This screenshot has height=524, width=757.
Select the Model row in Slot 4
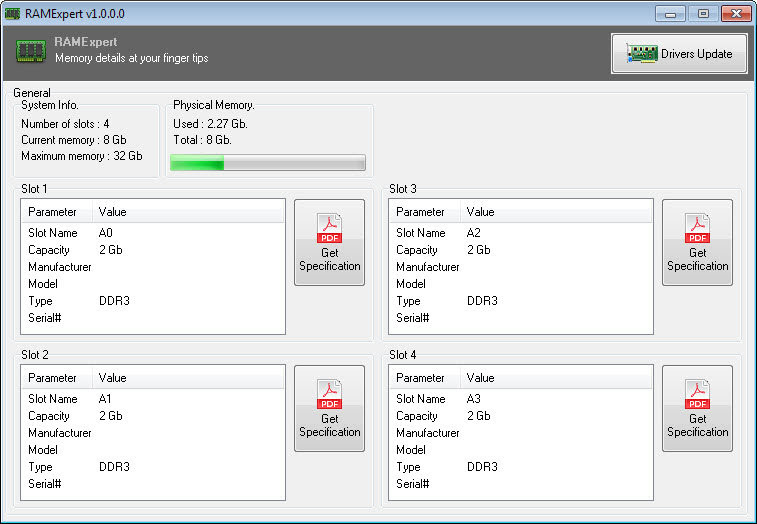(x=520, y=450)
